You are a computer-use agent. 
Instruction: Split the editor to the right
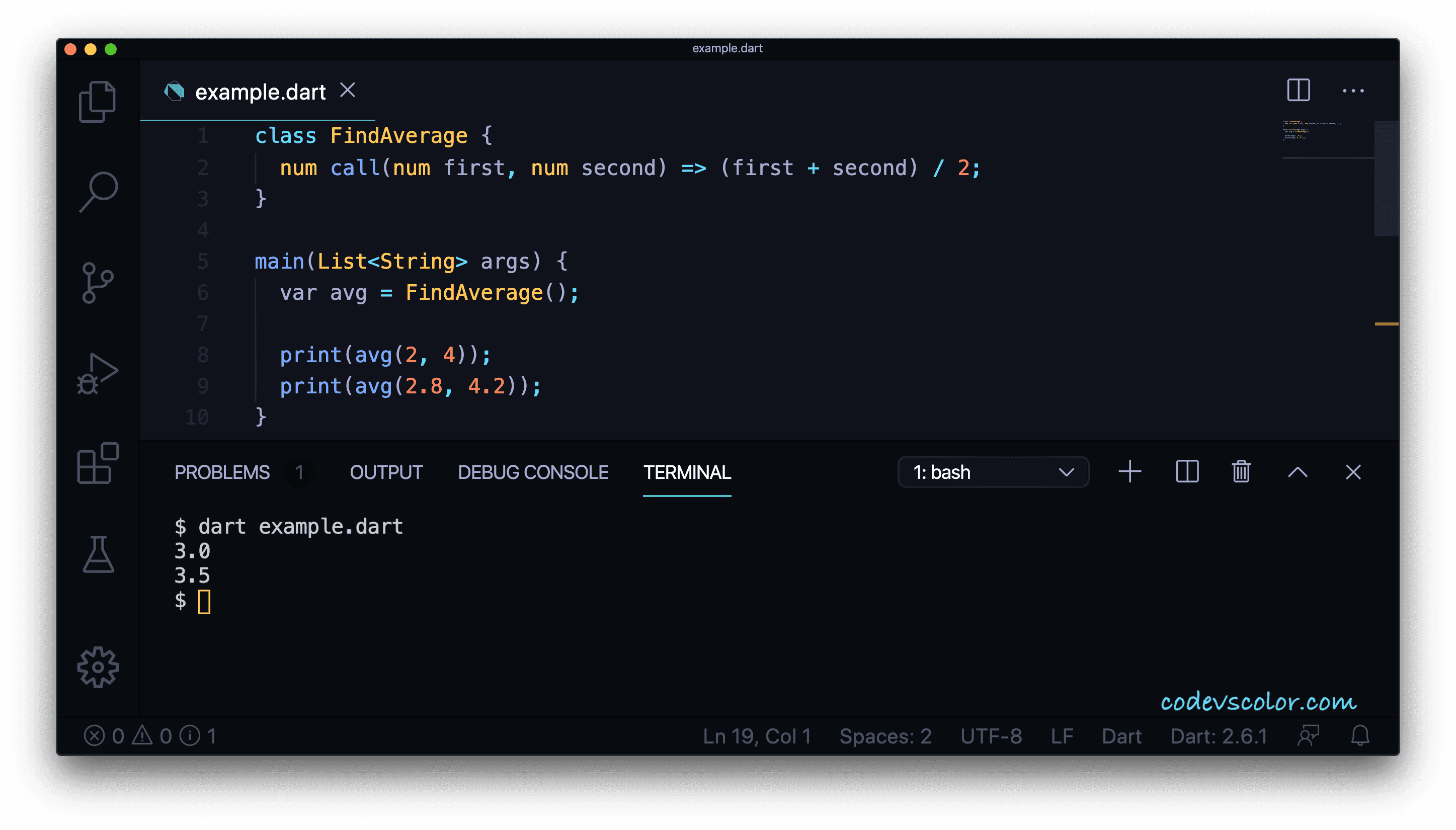point(1298,90)
